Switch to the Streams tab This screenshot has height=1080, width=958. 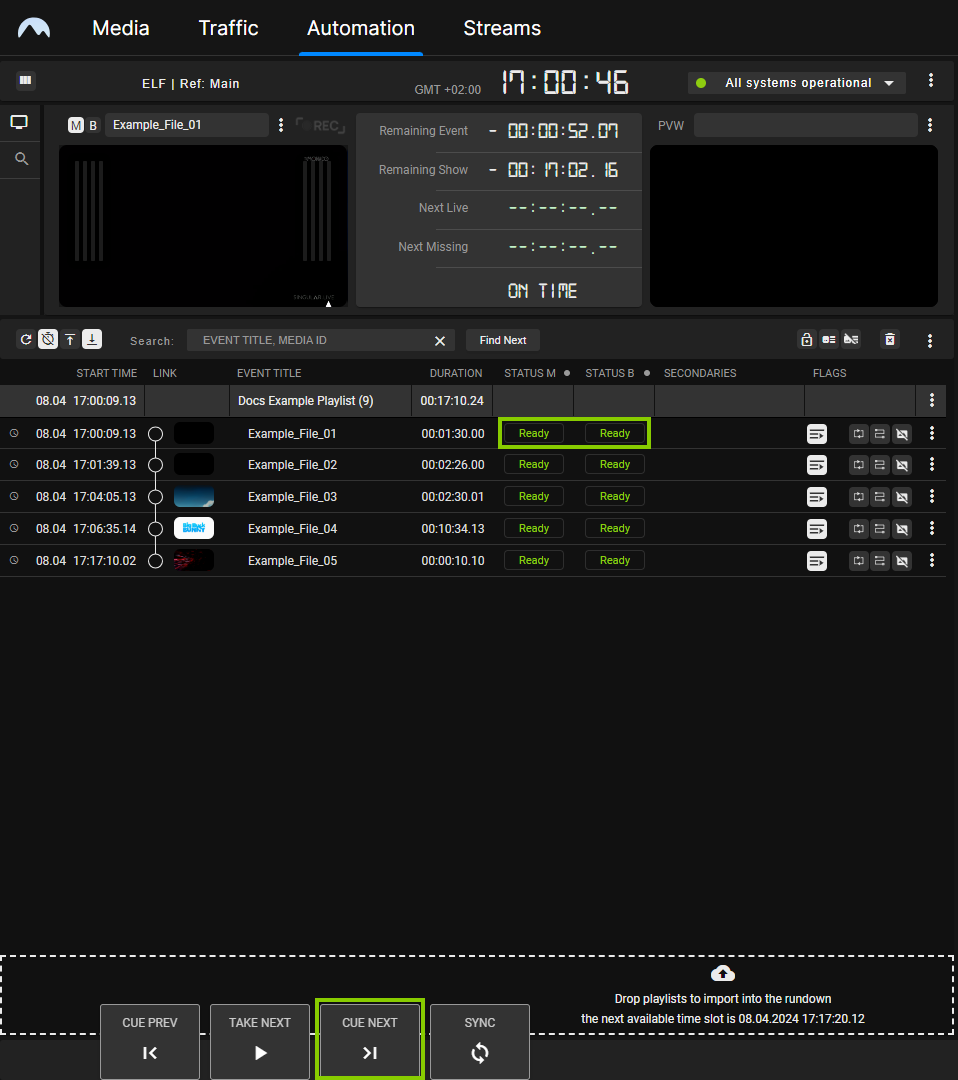(502, 28)
